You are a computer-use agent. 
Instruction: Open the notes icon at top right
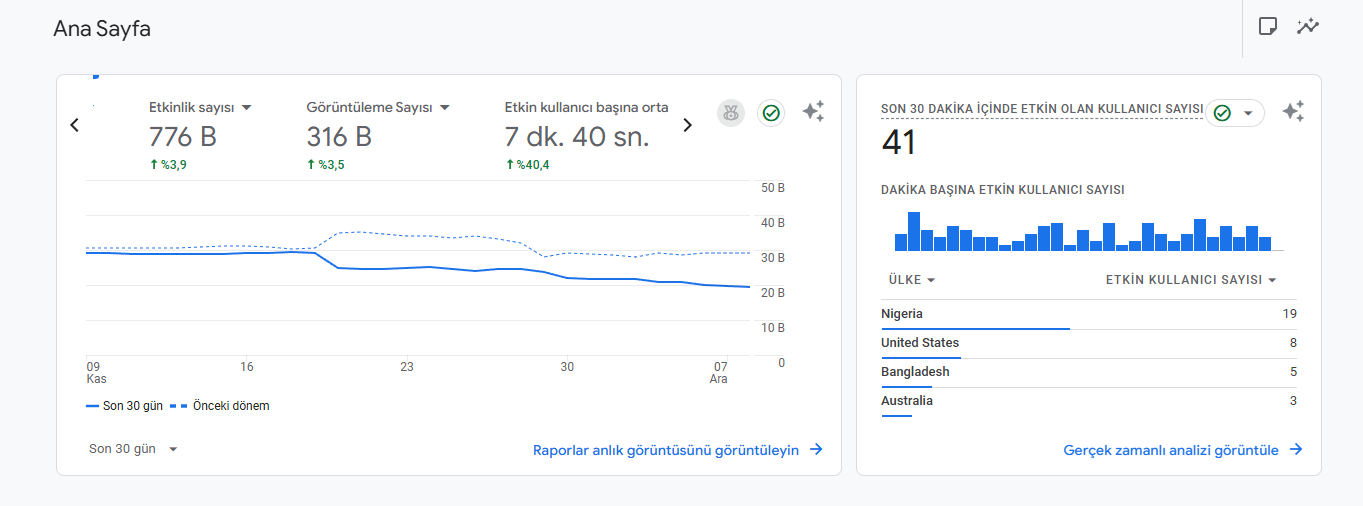(x=1267, y=26)
